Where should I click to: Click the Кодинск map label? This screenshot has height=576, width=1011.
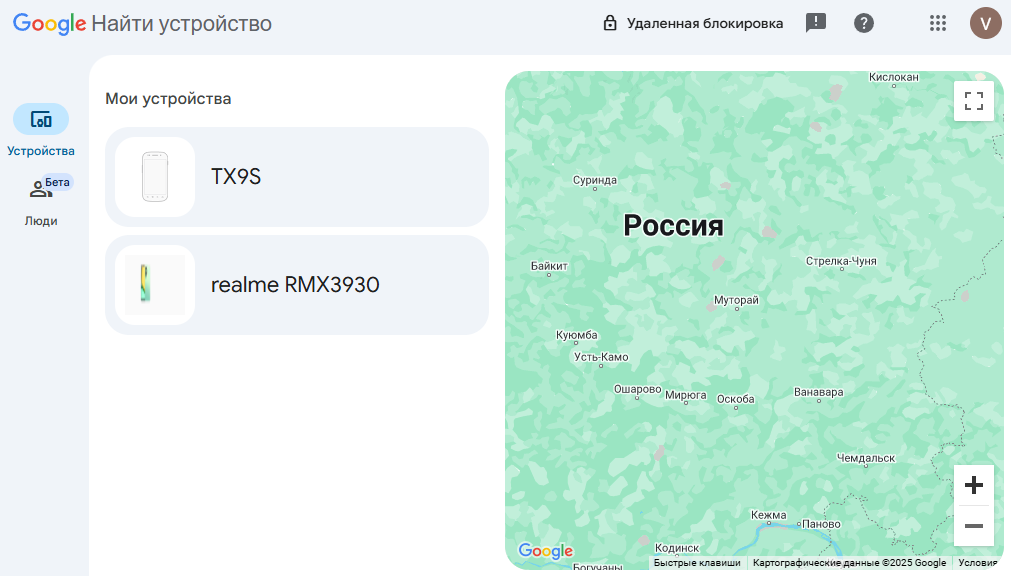677,548
